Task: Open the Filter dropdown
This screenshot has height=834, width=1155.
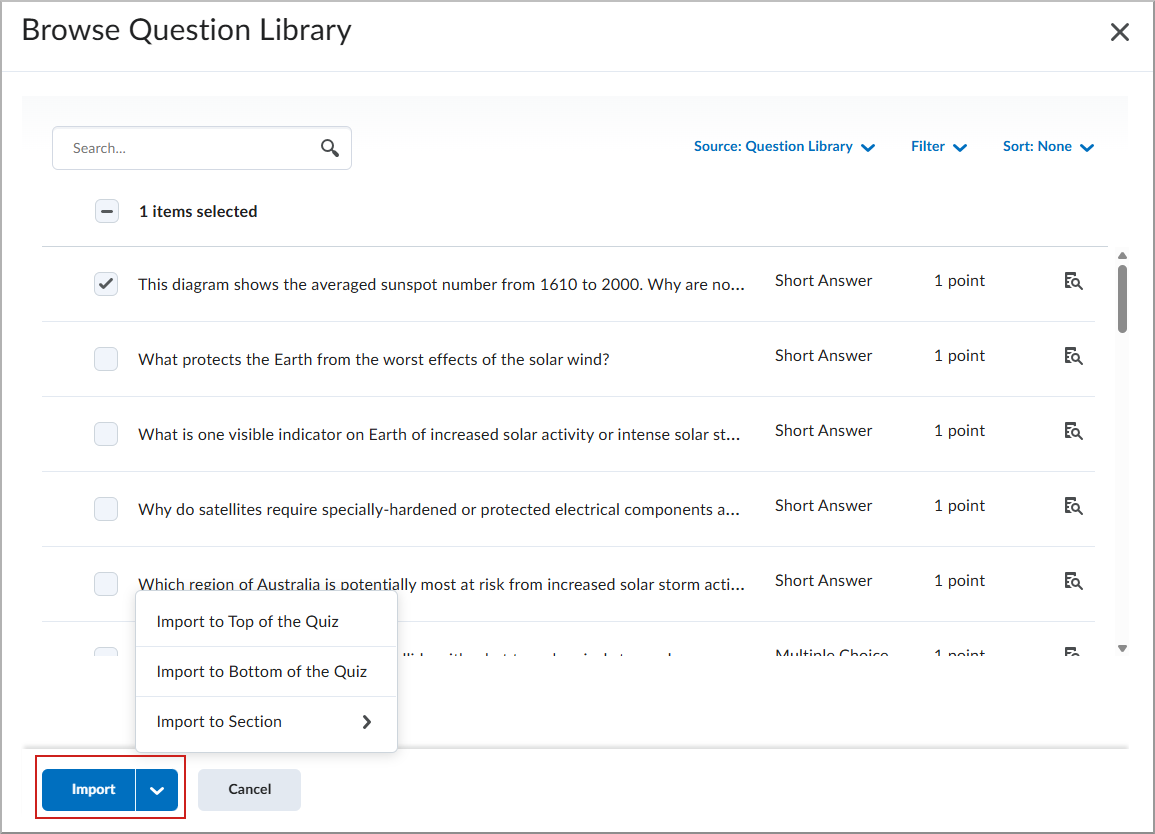Action: (x=938, y=146)
